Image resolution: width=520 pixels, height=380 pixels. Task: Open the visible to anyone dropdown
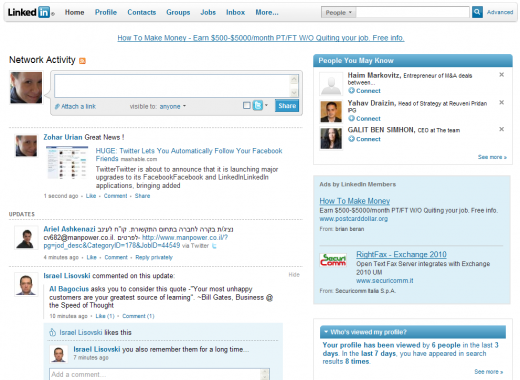point(173,106)
